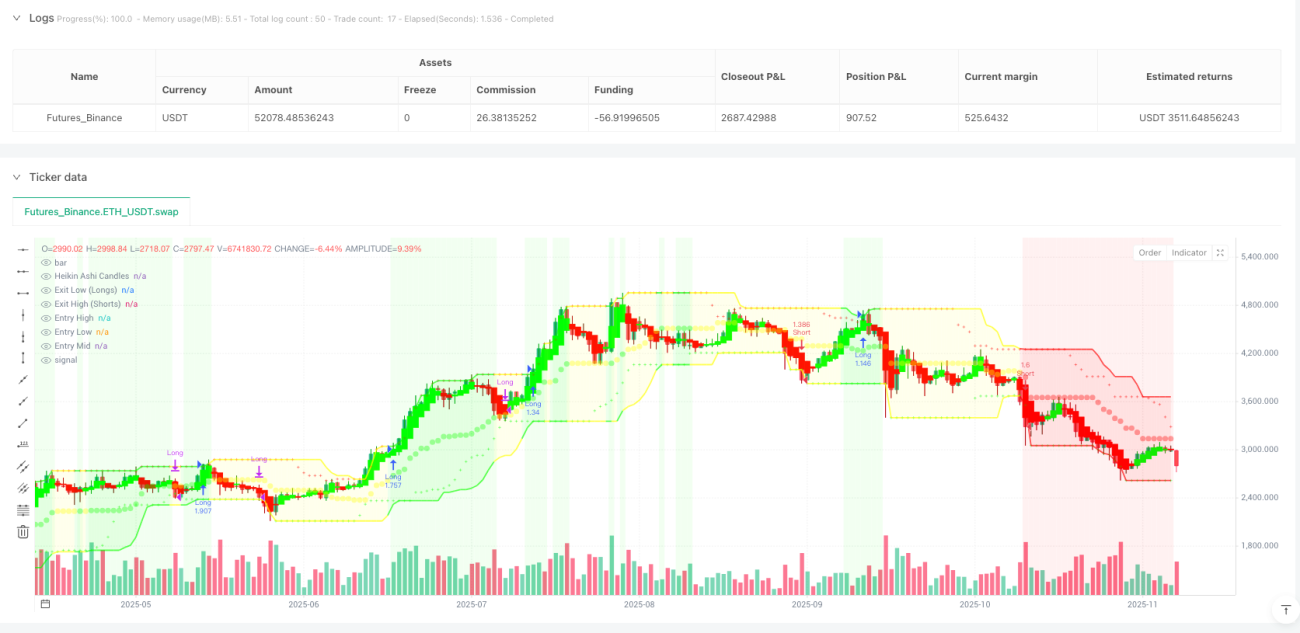This screenshot has width=1300, height=633.
Task: Open the calendar date picker icon
Action: (x=45, y=604)
